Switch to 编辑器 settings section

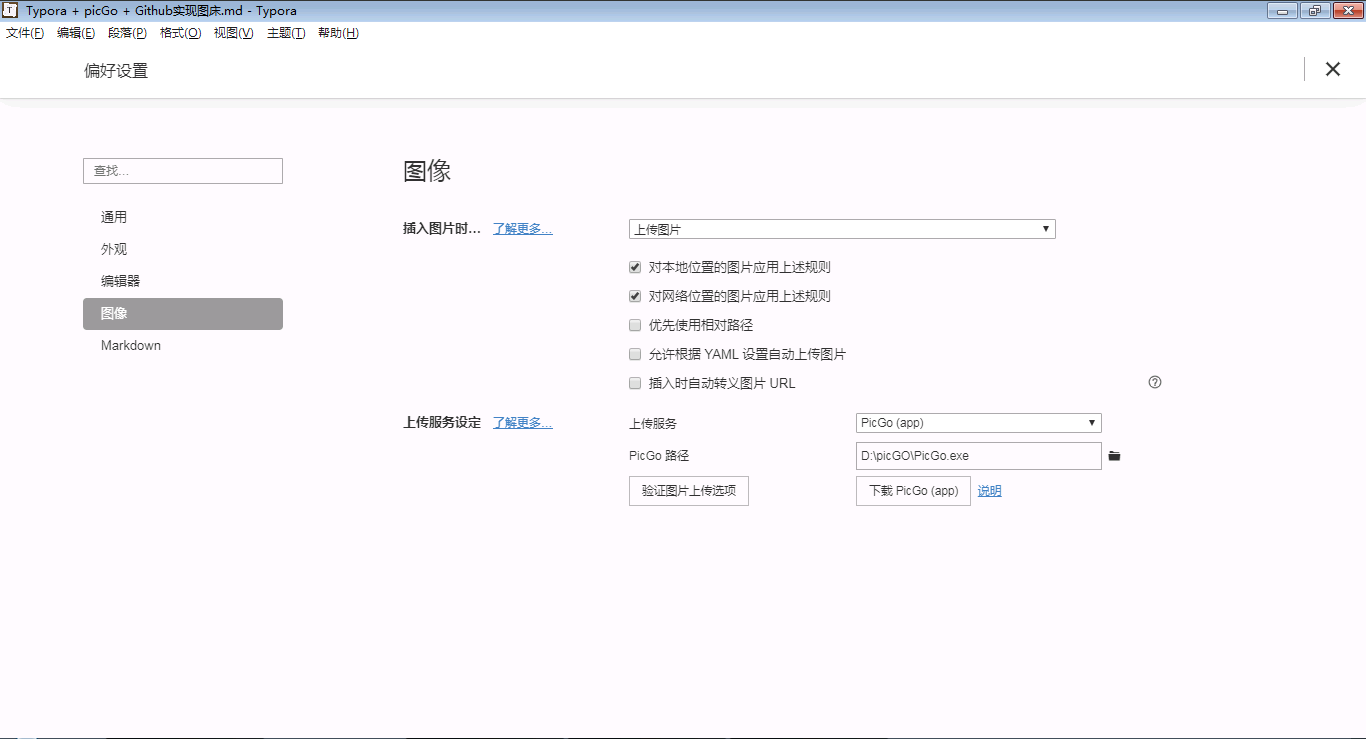click(x=120, y=281)
